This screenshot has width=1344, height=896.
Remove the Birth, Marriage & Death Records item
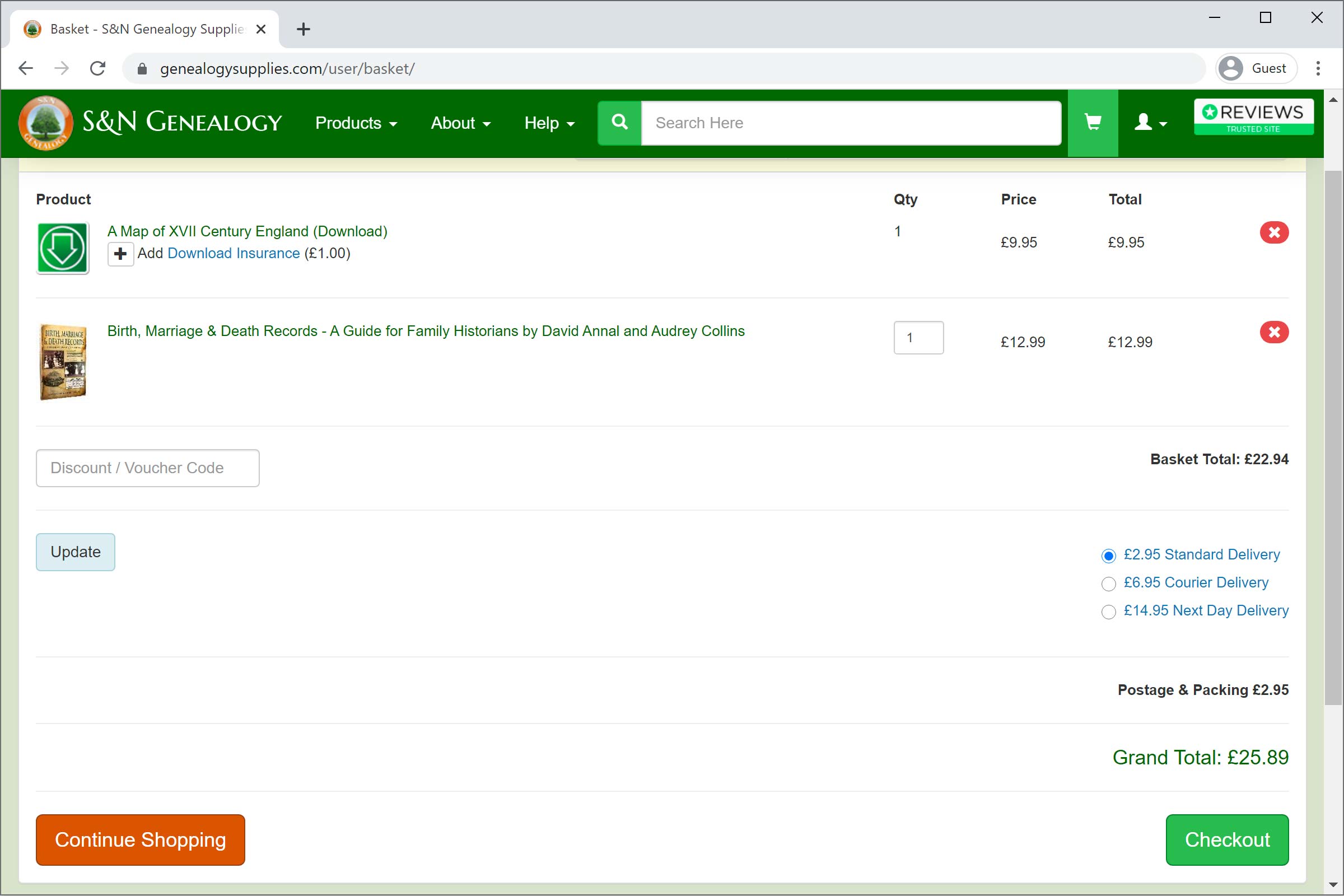click(x=1273, y=332)
